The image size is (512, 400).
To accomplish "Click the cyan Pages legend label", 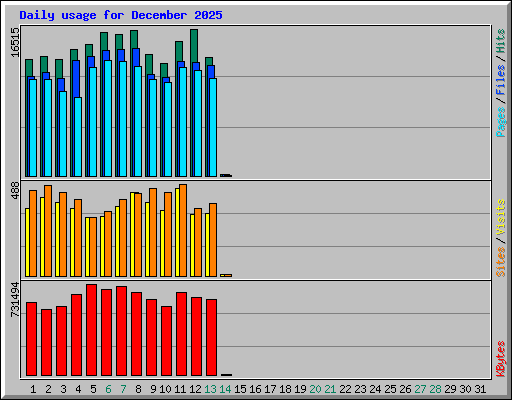I will coord(500,122).
